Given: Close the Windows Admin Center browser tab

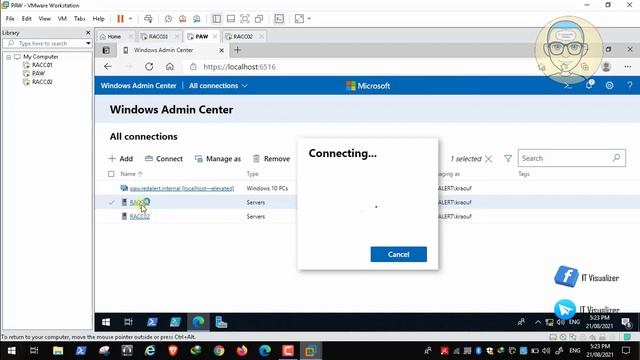Looking at the screenshot, I should pyautogui.click(x=222, y=50).
